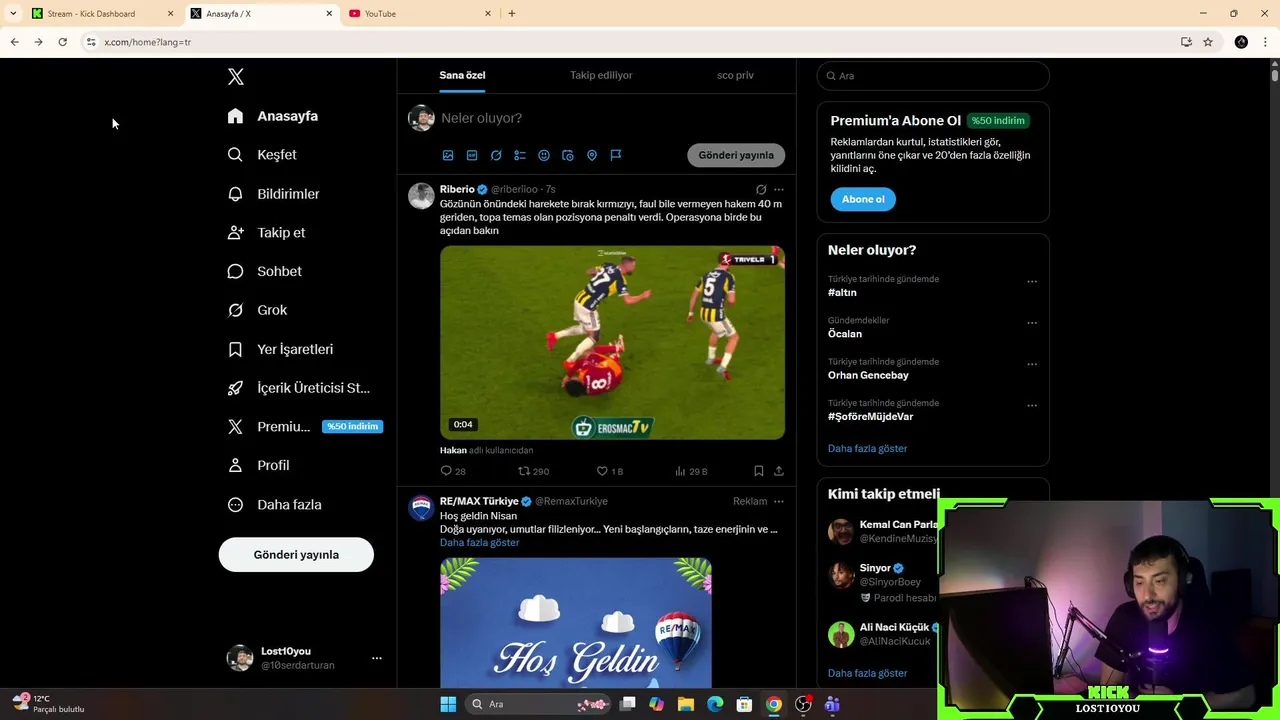Click the large Gönderi yayınla sidebar button
This screenshot has width=1280, height=720.
click(296, 555)
